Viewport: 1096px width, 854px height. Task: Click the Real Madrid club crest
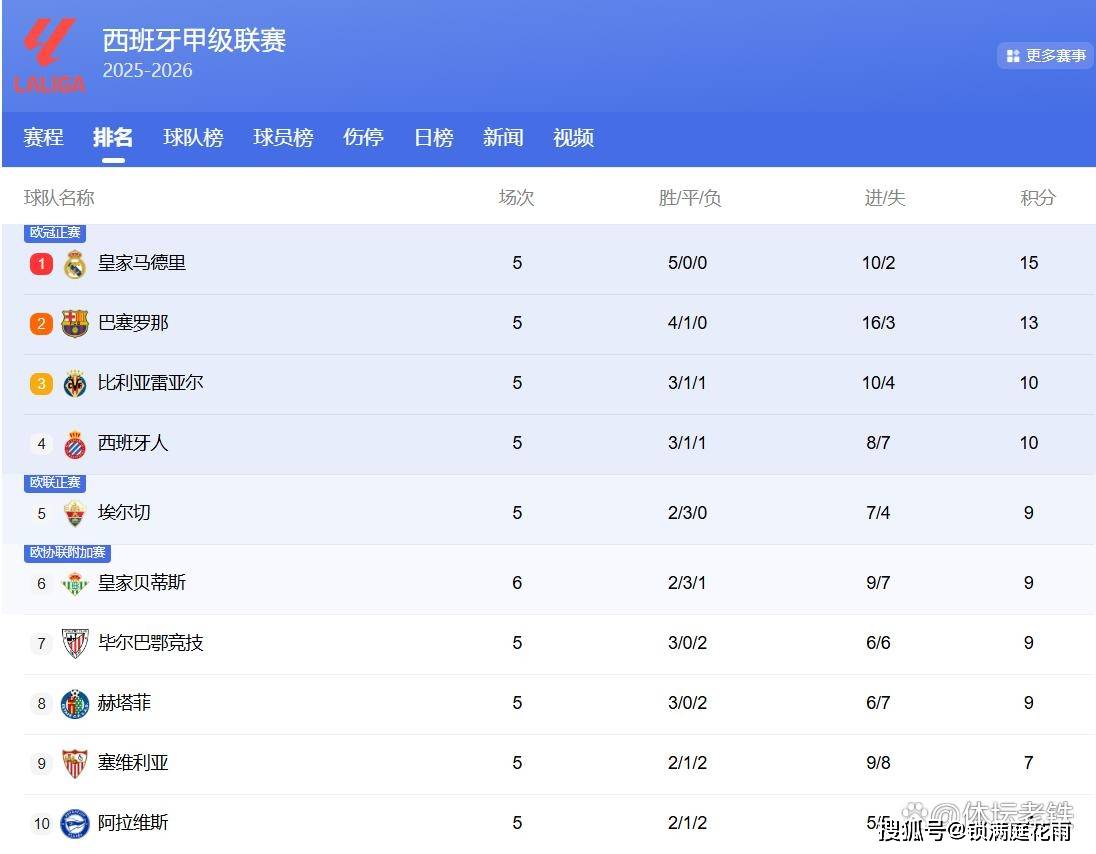(75, 264)
